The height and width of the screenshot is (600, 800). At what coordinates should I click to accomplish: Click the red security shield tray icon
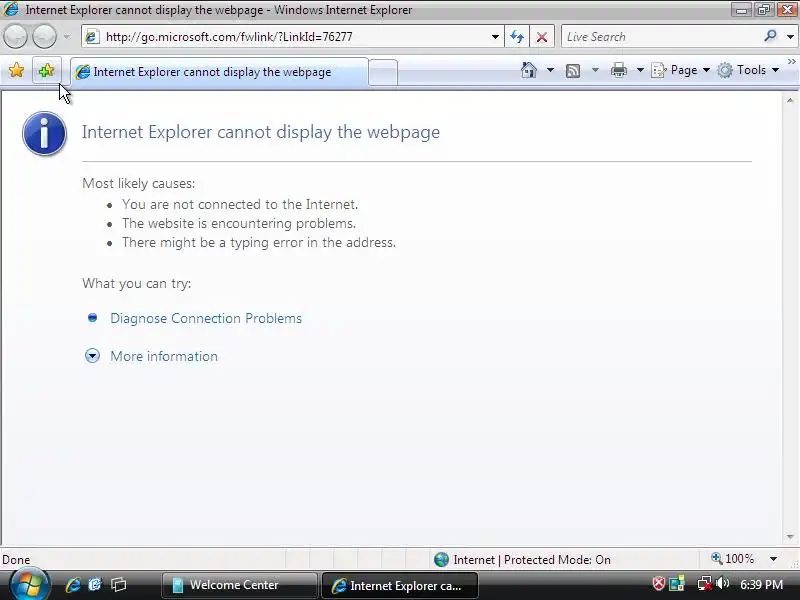(659, 583)
